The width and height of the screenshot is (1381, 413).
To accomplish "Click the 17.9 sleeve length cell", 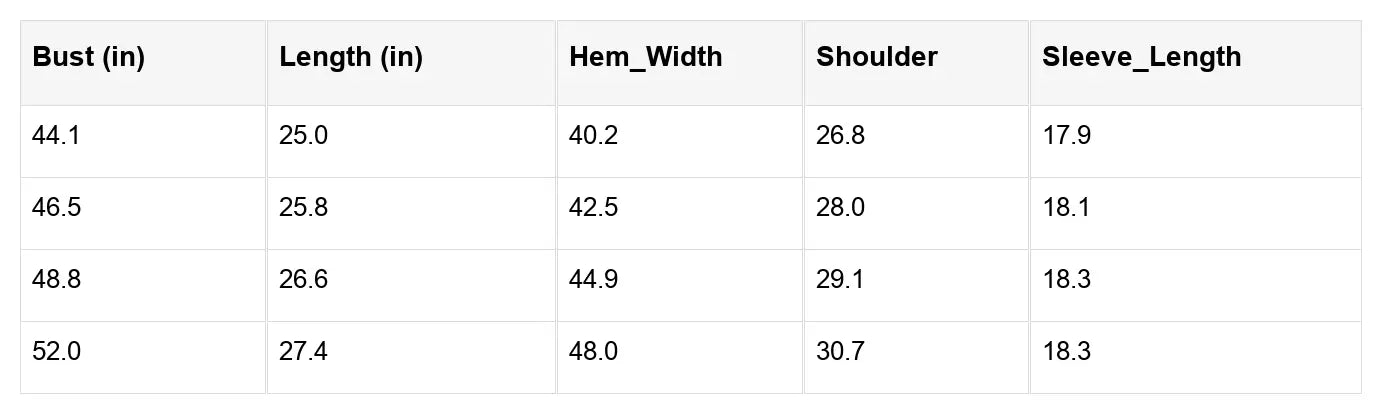I will coord(1066,136).
